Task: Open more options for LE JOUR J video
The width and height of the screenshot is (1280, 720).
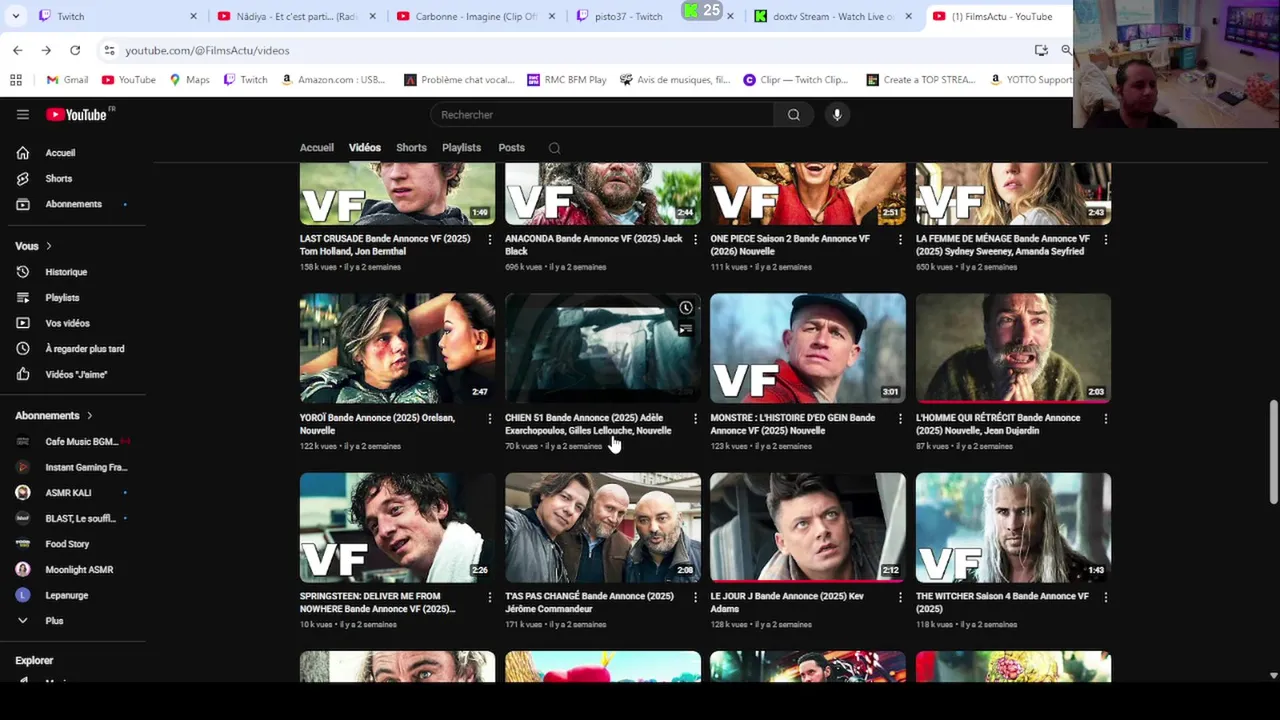Action: [900, 597]
